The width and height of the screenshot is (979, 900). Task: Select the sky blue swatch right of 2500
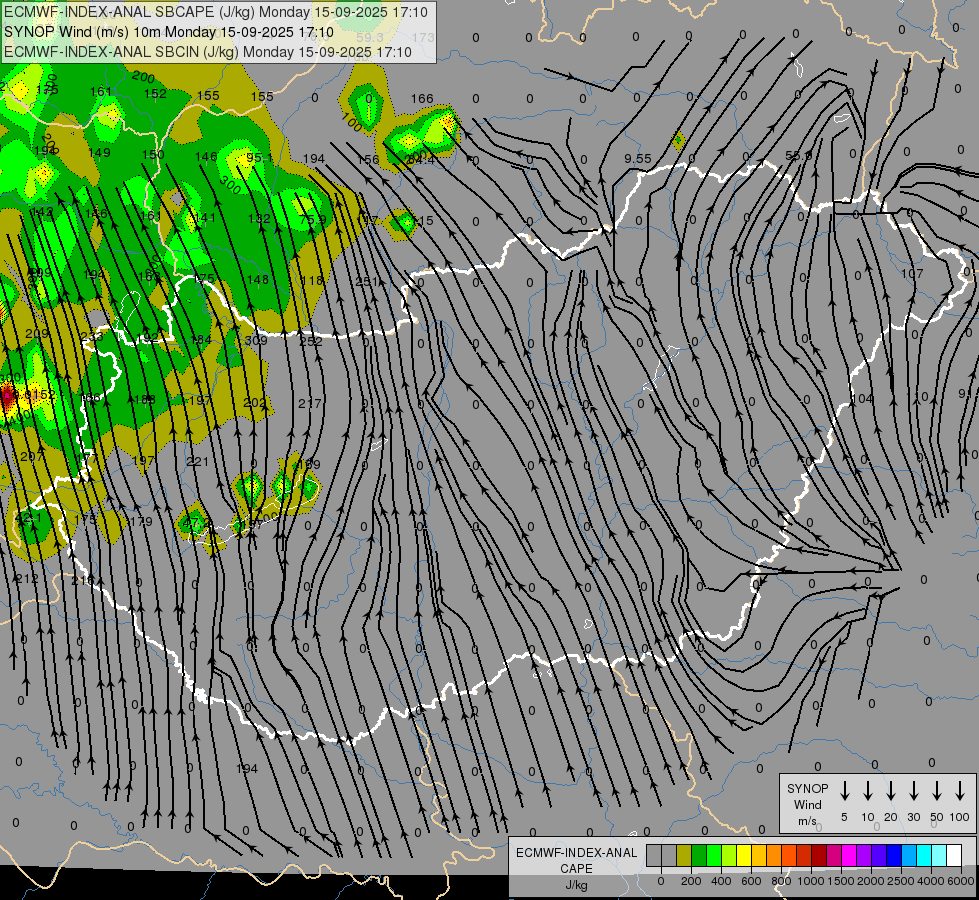(x=909, y=855)
